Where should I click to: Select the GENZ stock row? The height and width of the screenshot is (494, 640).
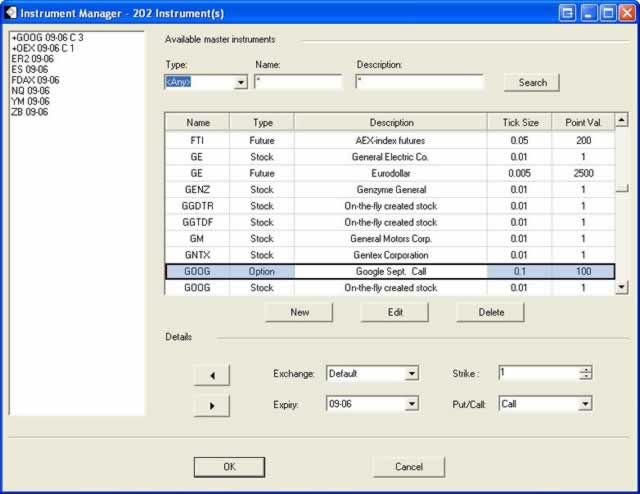(x=390, y=189)
